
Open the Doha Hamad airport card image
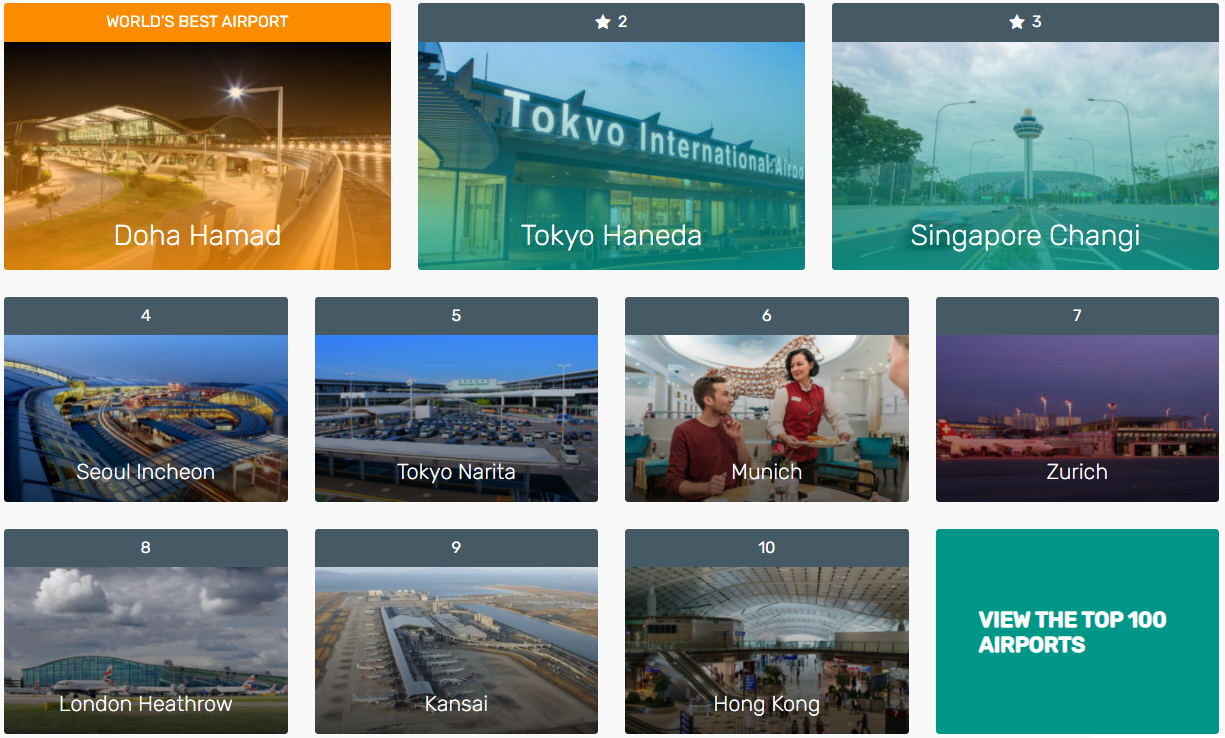pyautogui.click(x=197, y=155)
